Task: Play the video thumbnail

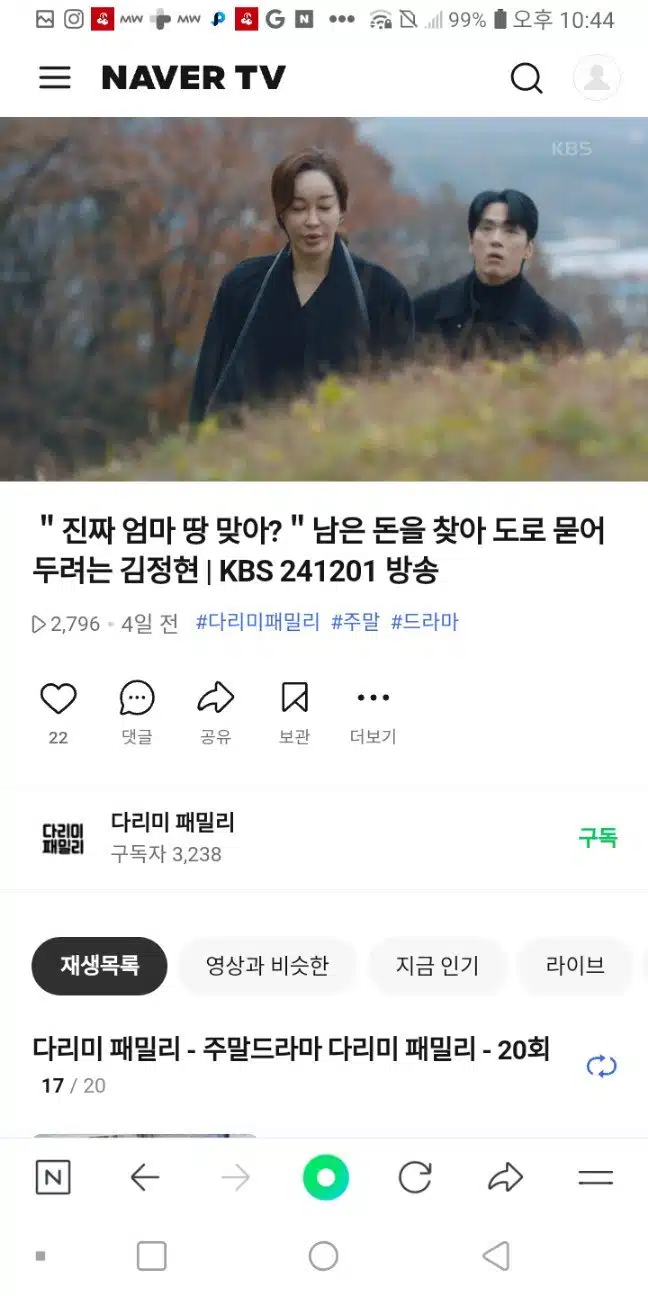Action: point(324,299)
